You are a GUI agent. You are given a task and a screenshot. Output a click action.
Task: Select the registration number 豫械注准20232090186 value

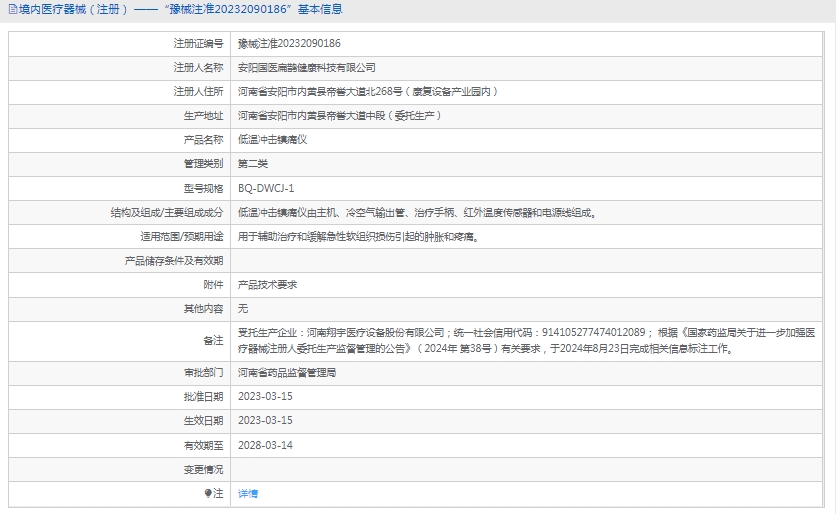coord(289,44)
